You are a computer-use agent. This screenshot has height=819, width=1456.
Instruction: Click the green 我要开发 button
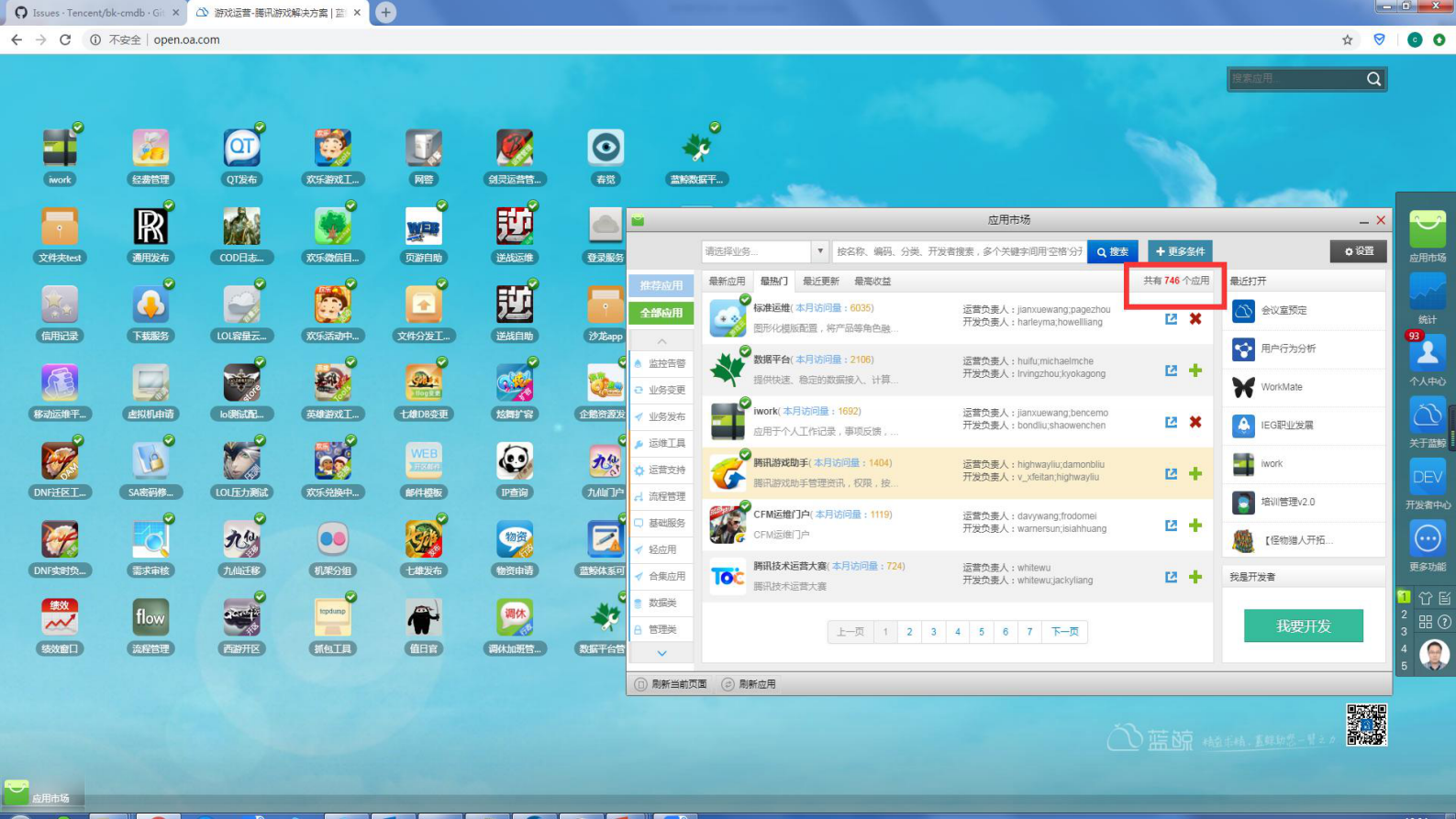1303,626
